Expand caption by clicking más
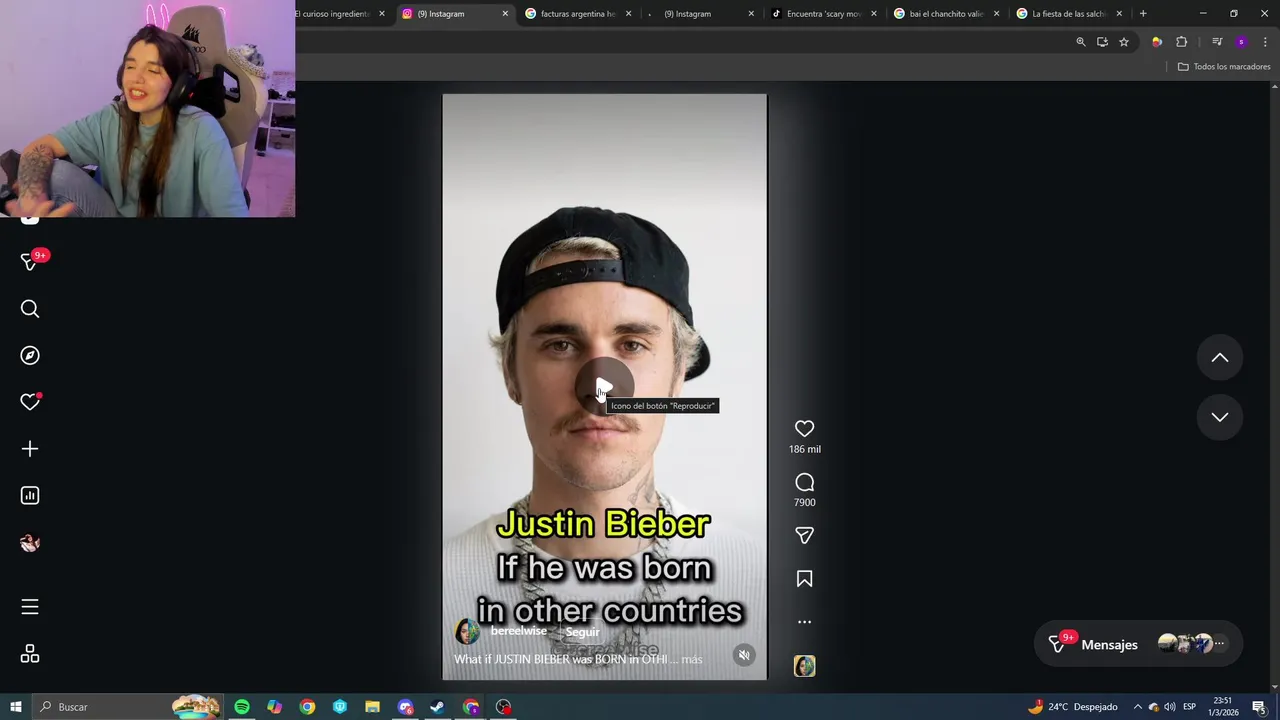 pos(691,659)
